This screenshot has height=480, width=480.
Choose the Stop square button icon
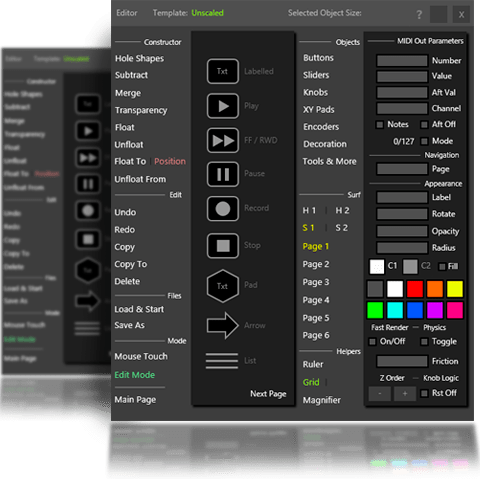[x=223, y=246]
